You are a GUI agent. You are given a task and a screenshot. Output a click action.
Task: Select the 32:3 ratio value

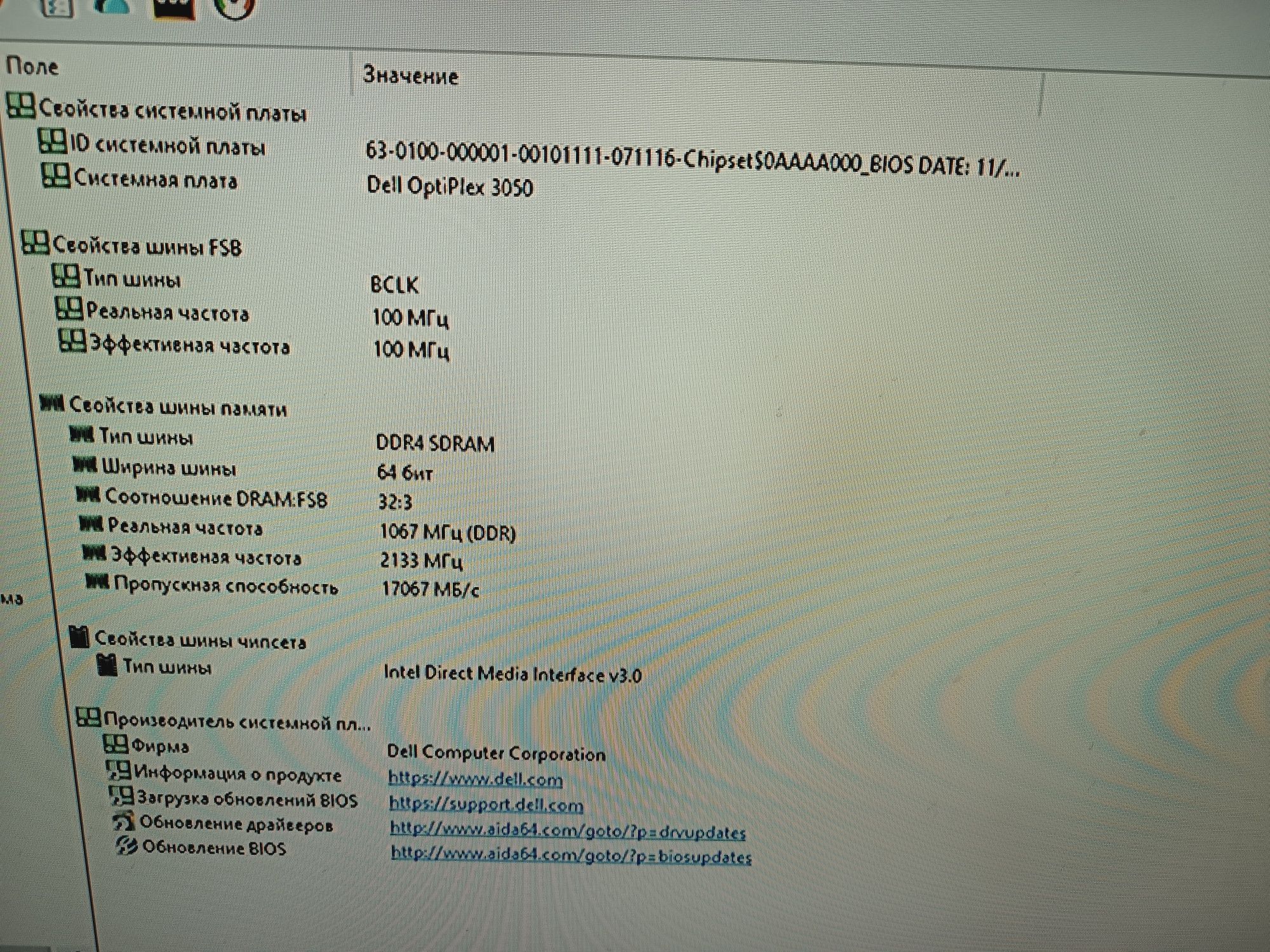tap(395, 502)
